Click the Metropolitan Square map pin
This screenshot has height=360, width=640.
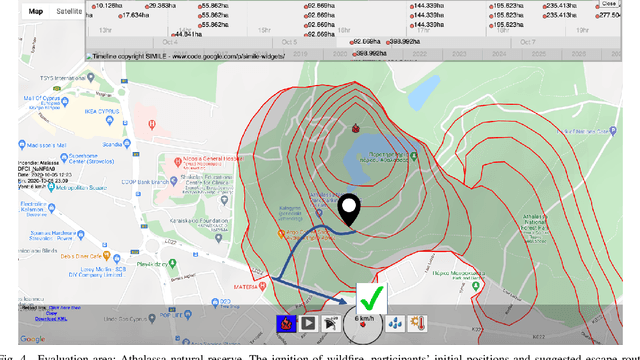point(51,187)
